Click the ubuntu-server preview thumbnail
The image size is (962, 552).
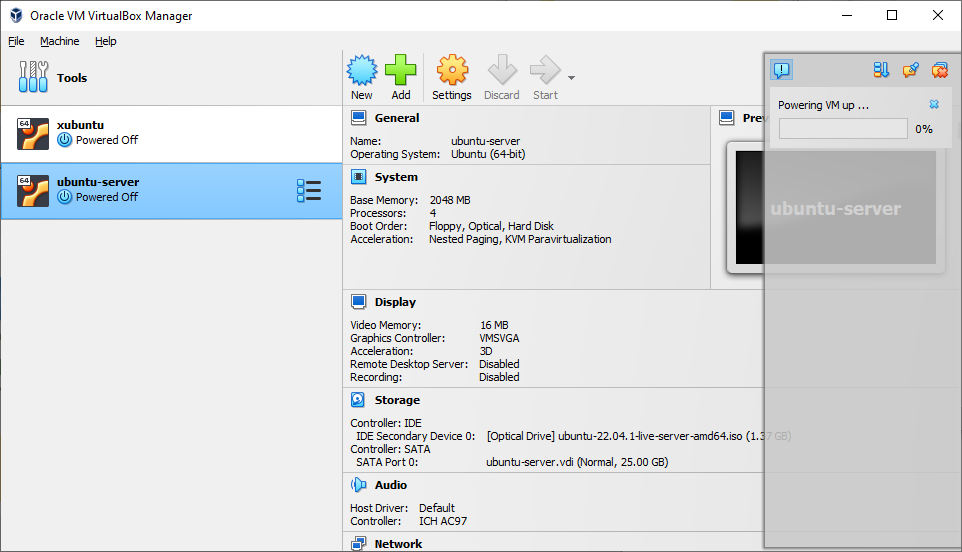[x=836, y=208]
